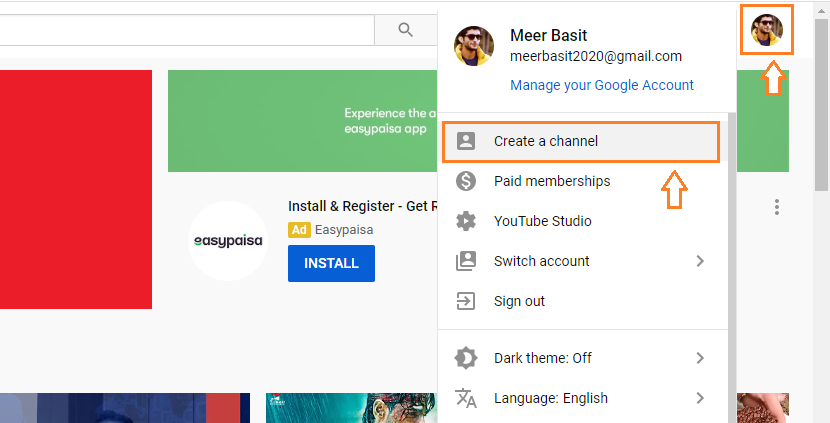Click the Sign out arrow icon
830x423 pixels.
[x=466, y=301]
